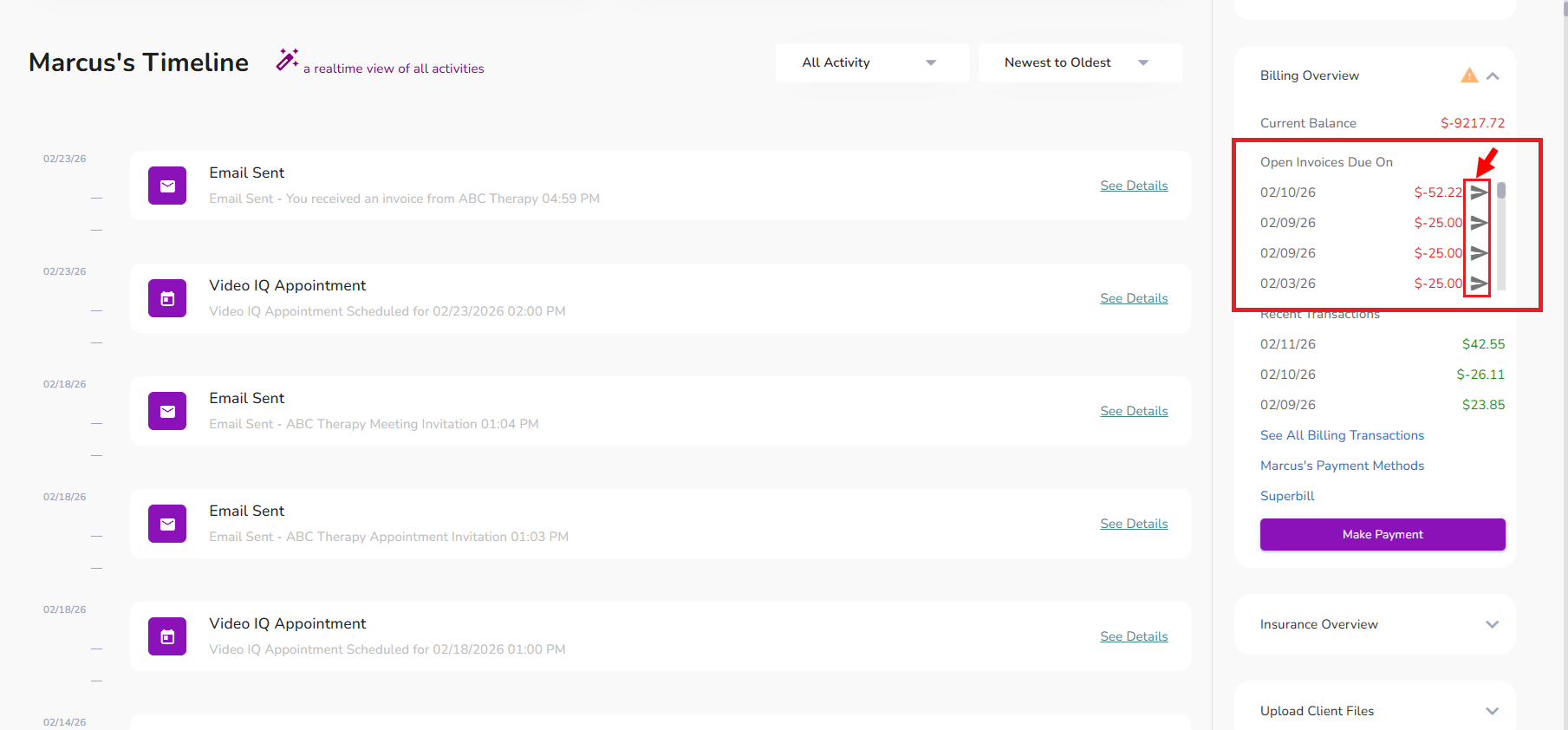See Details for the invoice email
This screenshot has width=1568, height=730.
point(1134,186)
